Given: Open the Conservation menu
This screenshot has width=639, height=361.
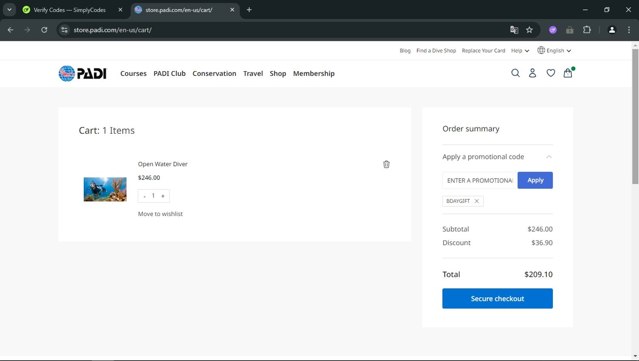Looking at the screenshot, I should (214, 73).
